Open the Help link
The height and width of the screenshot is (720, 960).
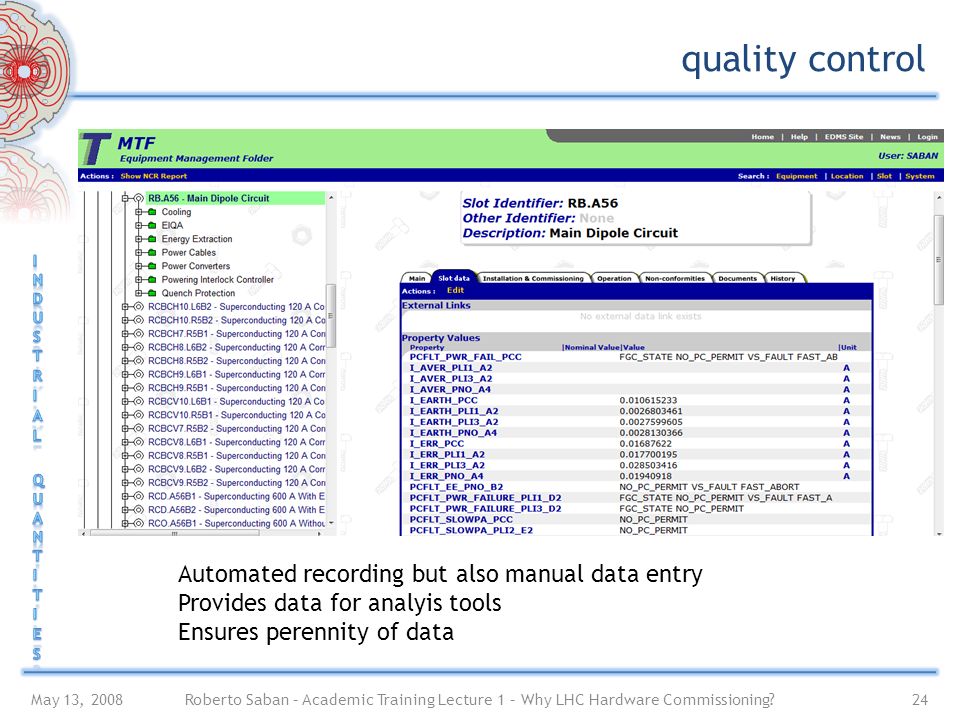pyautogui.click(x=799, y=137)
